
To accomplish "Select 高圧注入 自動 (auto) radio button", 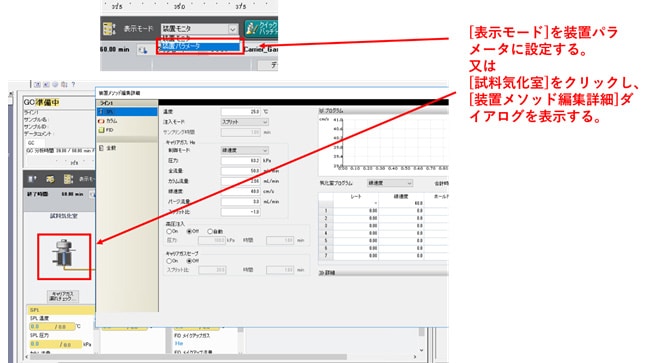I will (210, 231).
